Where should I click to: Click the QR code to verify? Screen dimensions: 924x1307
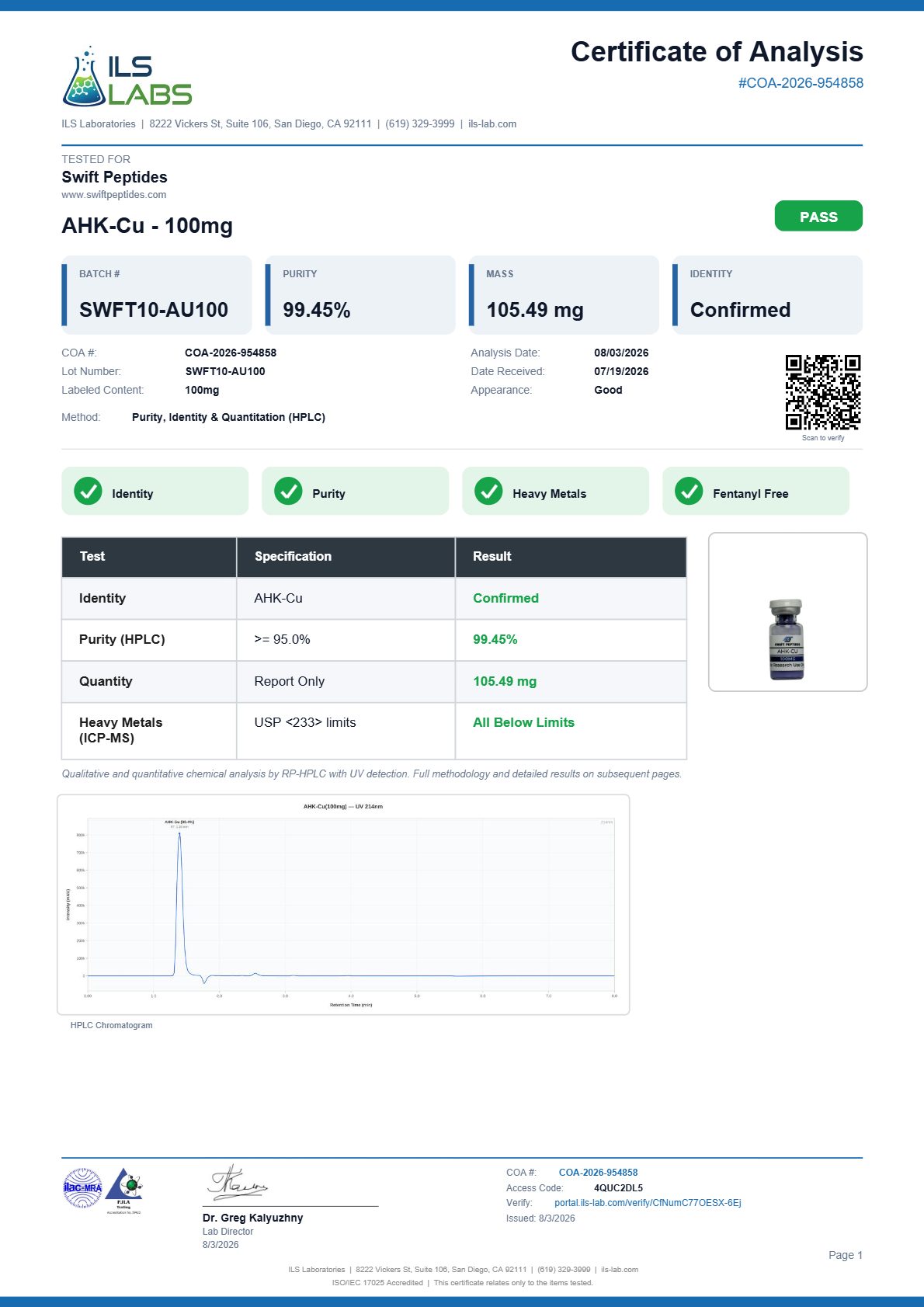823,392
